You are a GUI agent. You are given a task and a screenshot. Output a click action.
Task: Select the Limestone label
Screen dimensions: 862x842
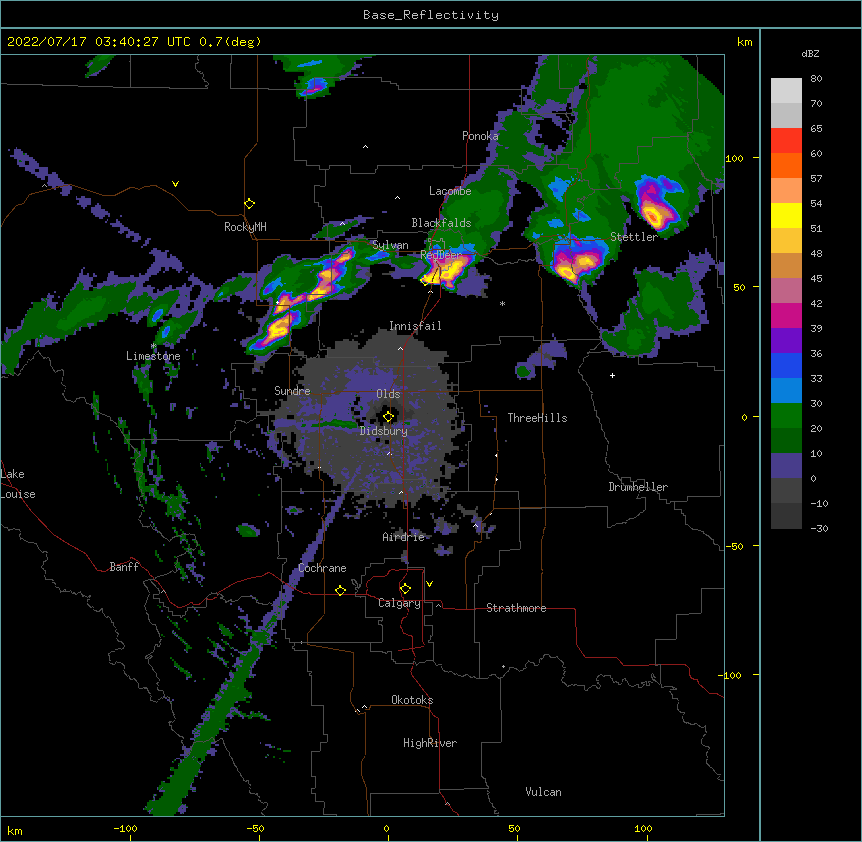[153, 356]
